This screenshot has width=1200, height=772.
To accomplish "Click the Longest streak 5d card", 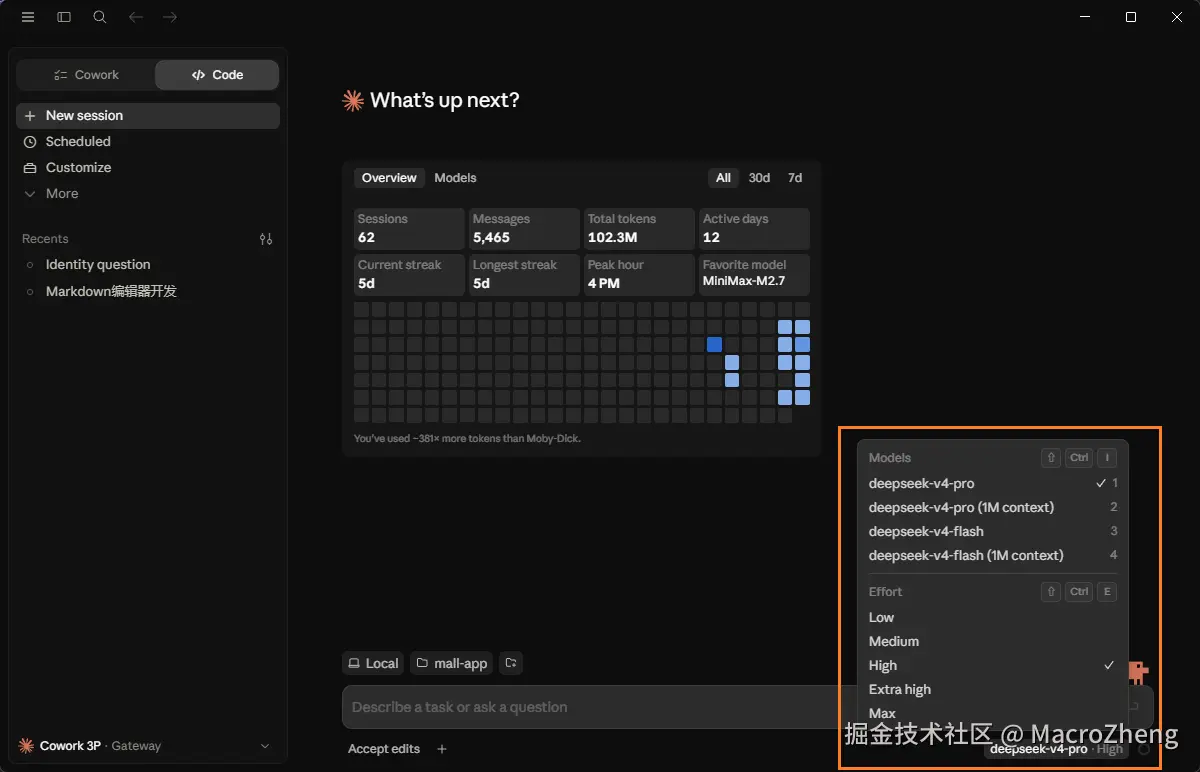I will coord(524,275).
